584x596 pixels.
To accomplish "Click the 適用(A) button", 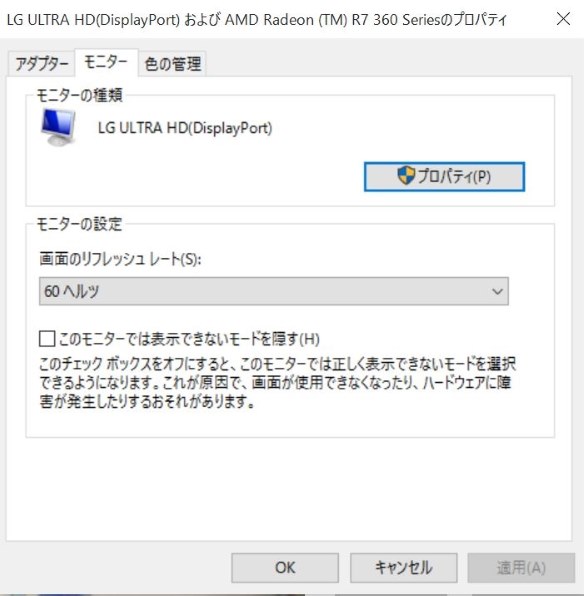I will pos(521,568).
